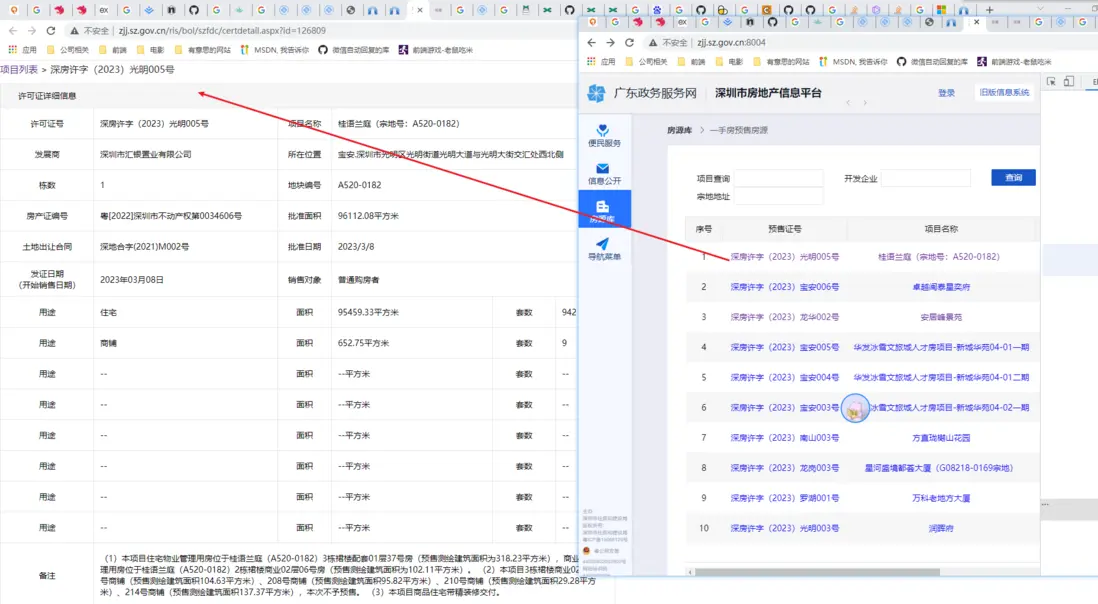
Task: Click the 预售证号 column header
Action: 784,229
